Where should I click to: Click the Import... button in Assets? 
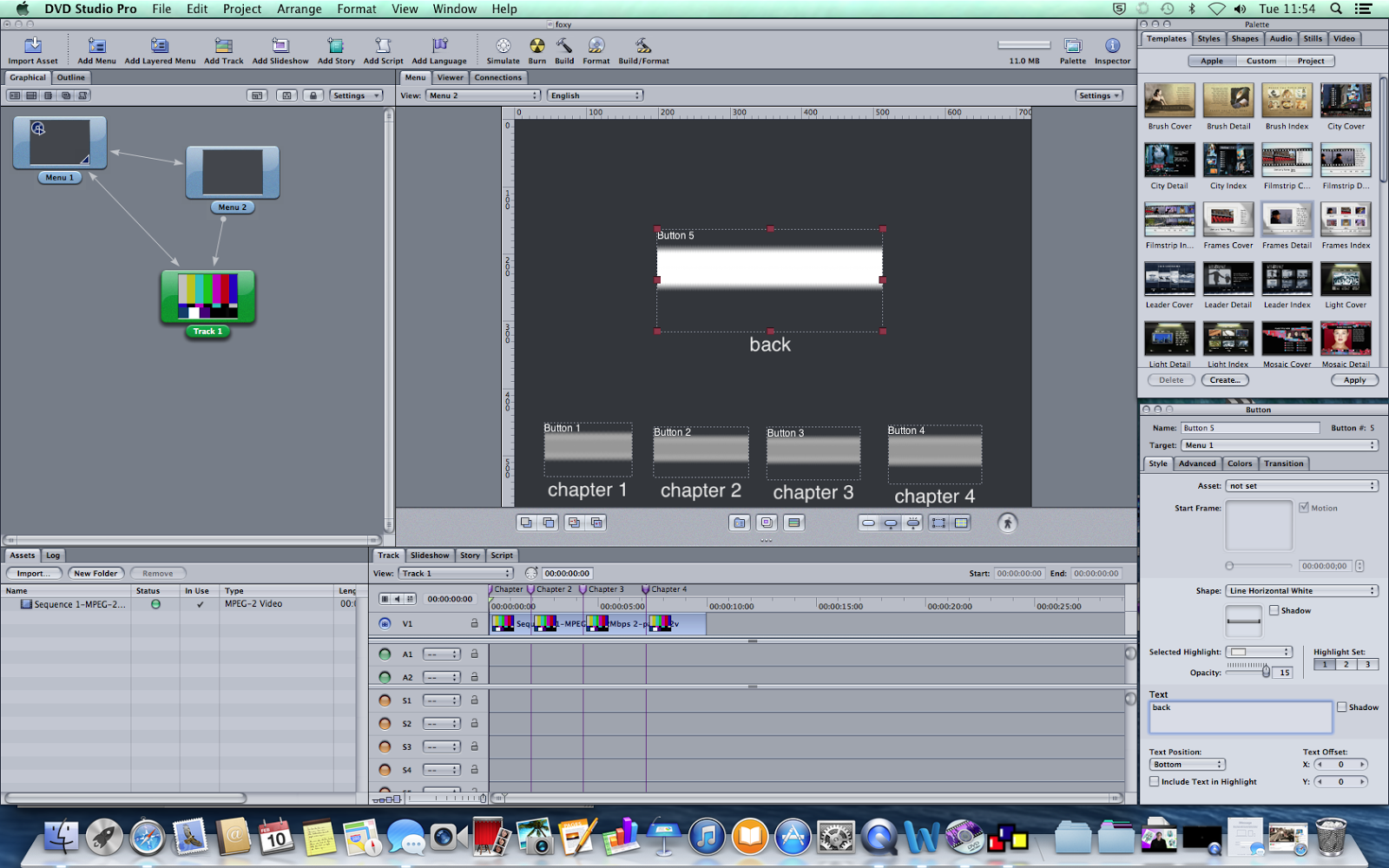[x=34, y=573]
